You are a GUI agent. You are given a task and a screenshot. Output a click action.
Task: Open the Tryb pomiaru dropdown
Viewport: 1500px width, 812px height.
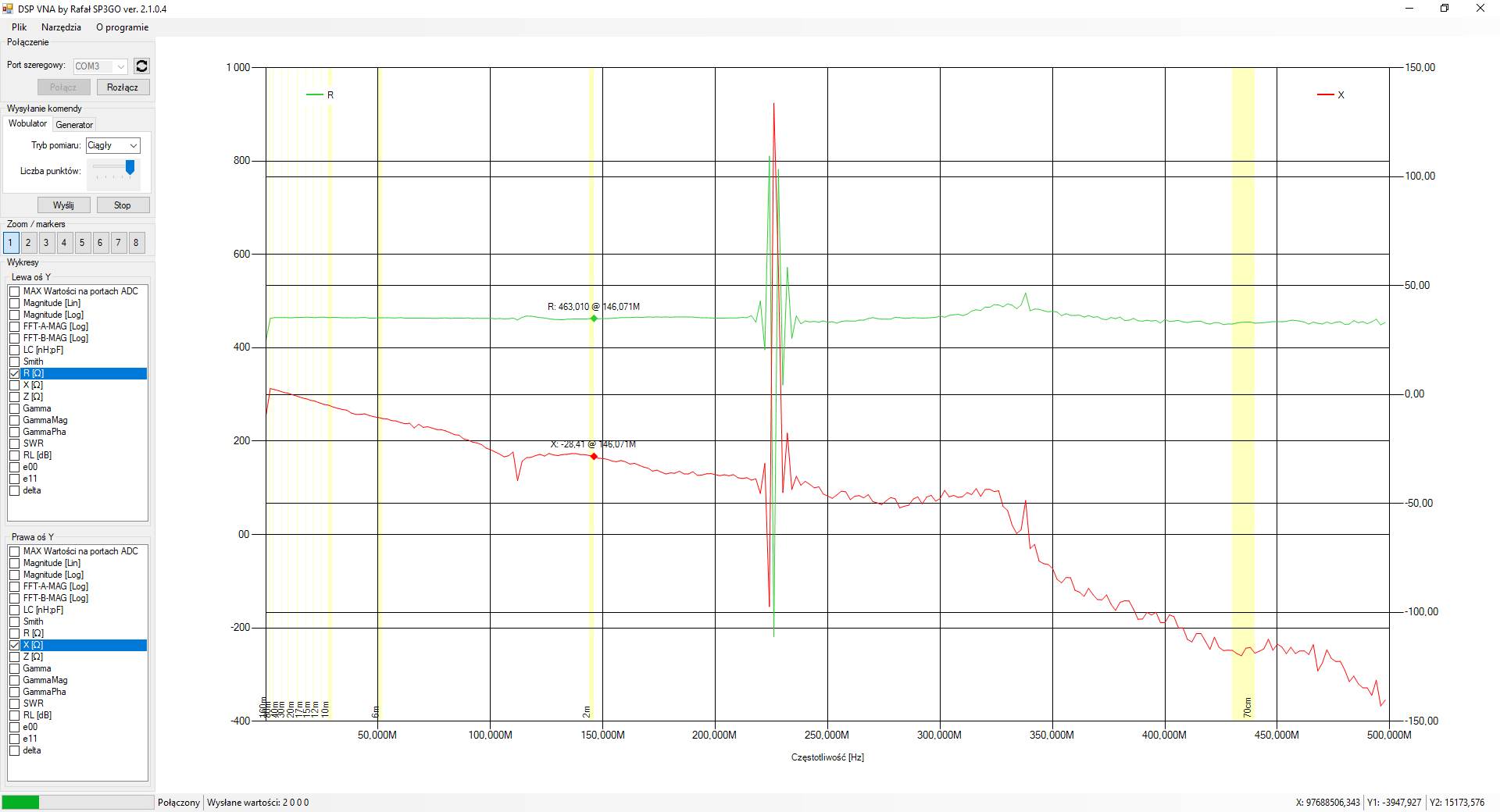point(112,145)
